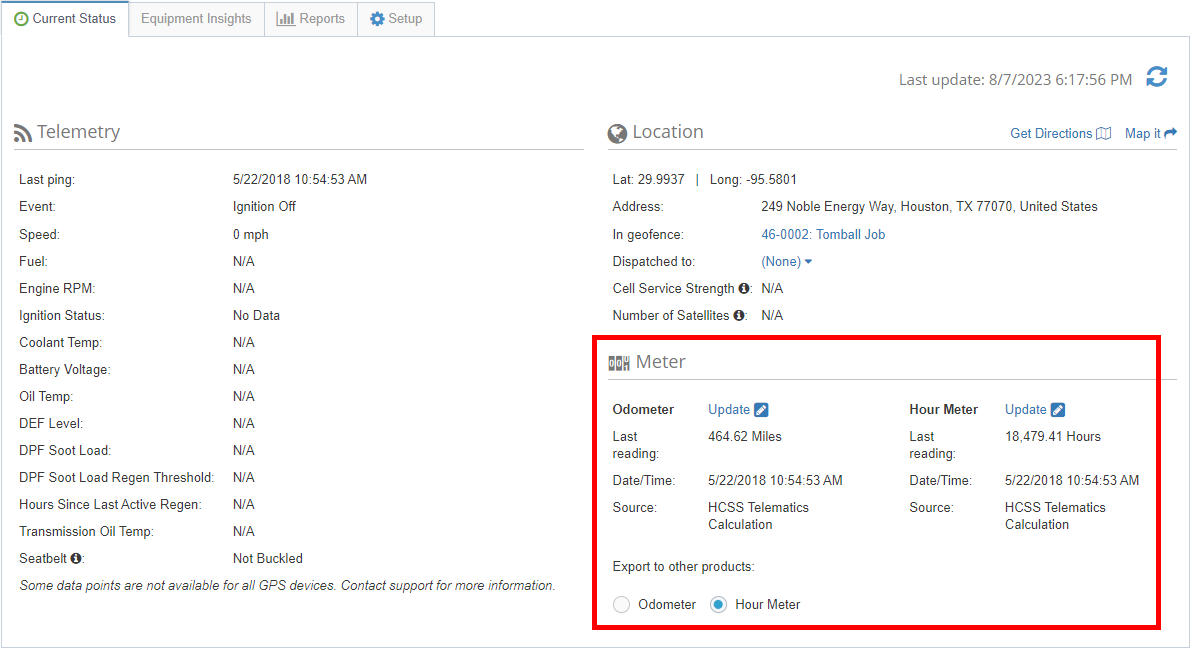Click the pencil icon to update the Odometer
This screenshot has width=1190, height=648.
tap(761, 409)
